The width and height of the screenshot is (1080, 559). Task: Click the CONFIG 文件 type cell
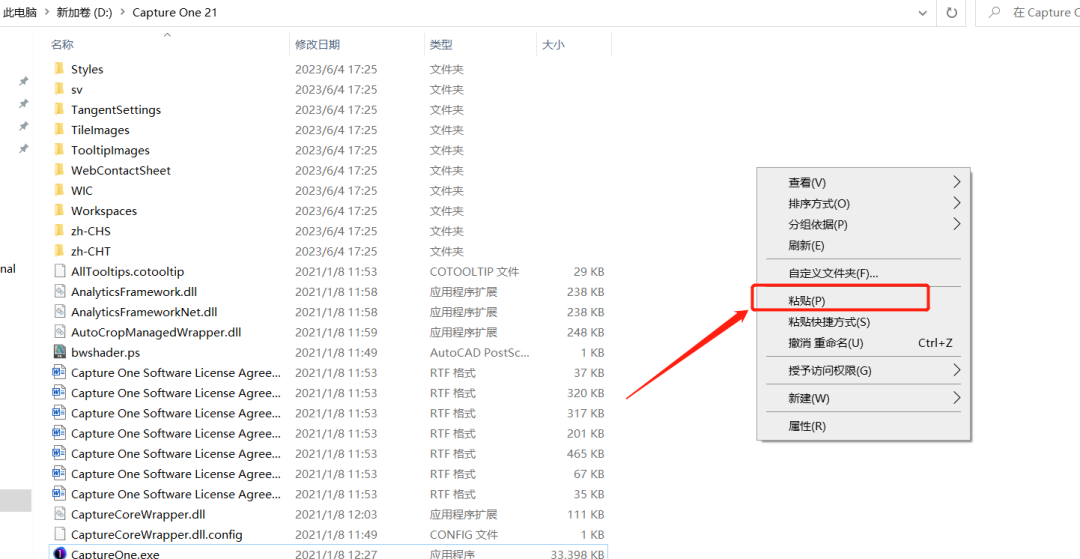(464, 534)
